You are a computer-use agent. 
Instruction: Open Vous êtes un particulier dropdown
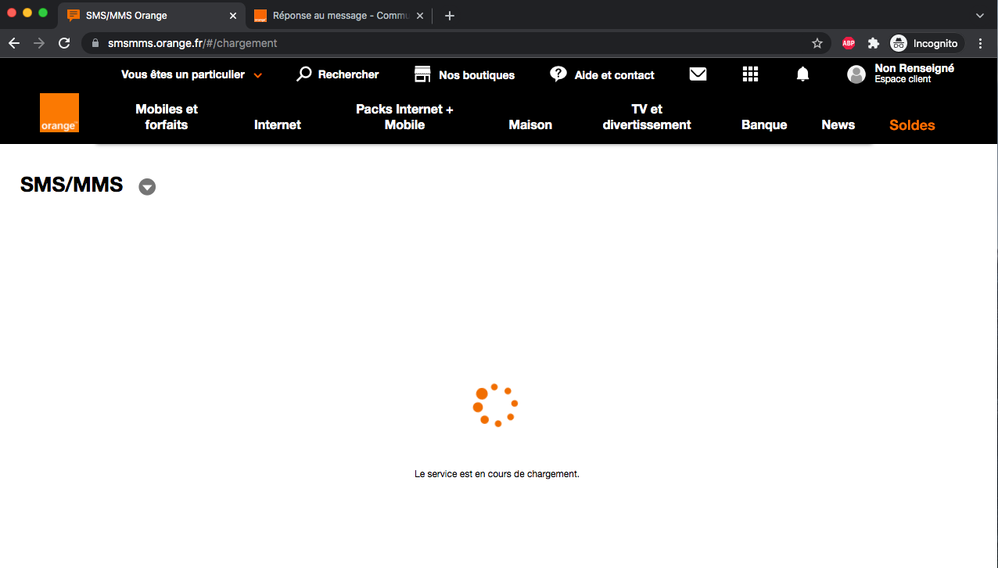(192, 75)
